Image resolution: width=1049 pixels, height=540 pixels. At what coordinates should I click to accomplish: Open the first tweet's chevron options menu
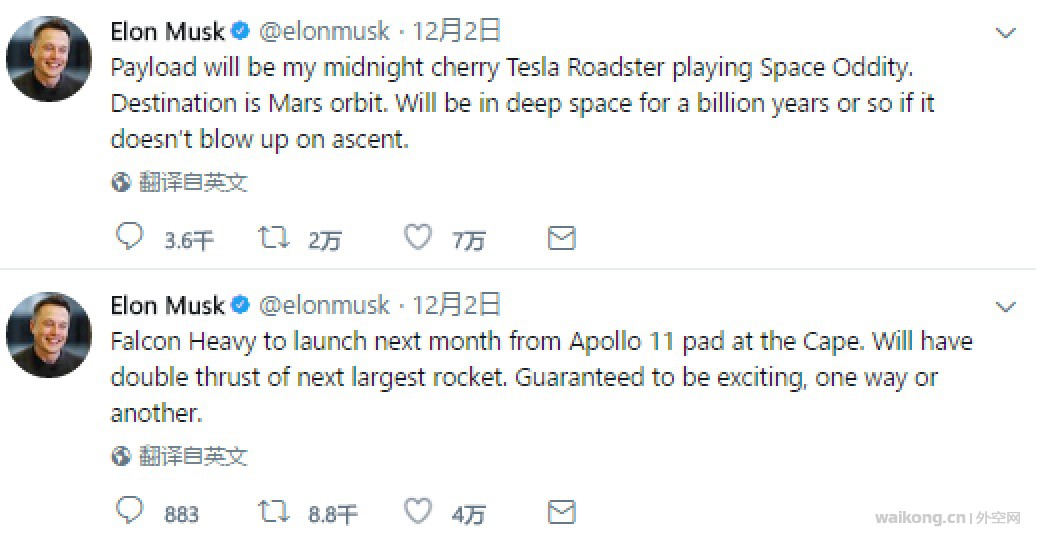[x=1006, y=32]
